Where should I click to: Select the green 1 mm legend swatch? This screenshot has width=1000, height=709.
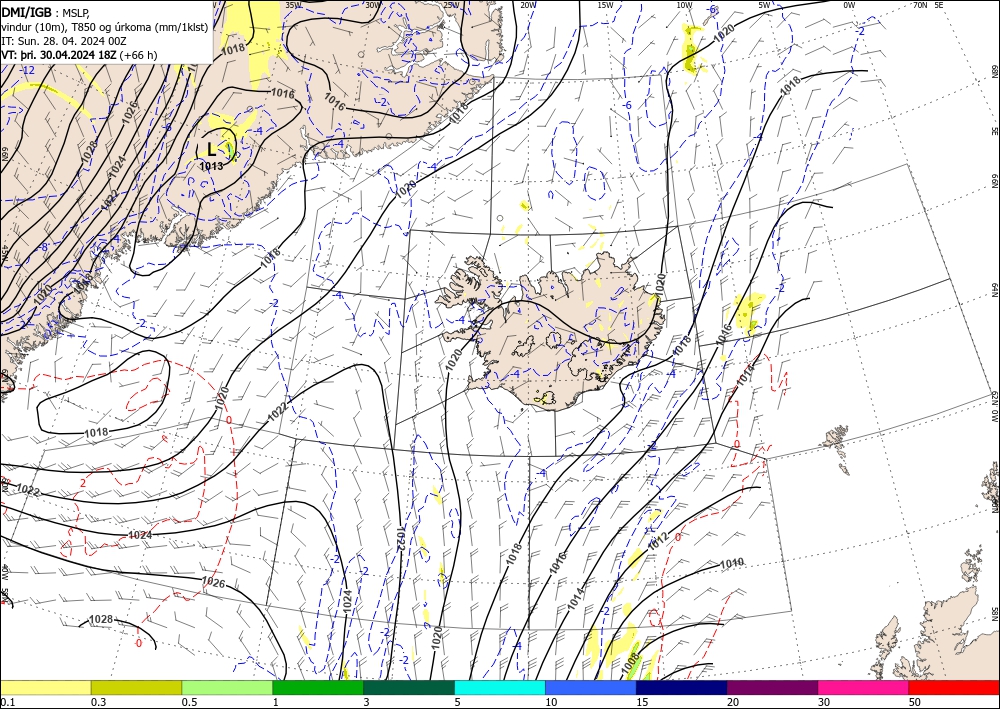click(x=318, y=687)
